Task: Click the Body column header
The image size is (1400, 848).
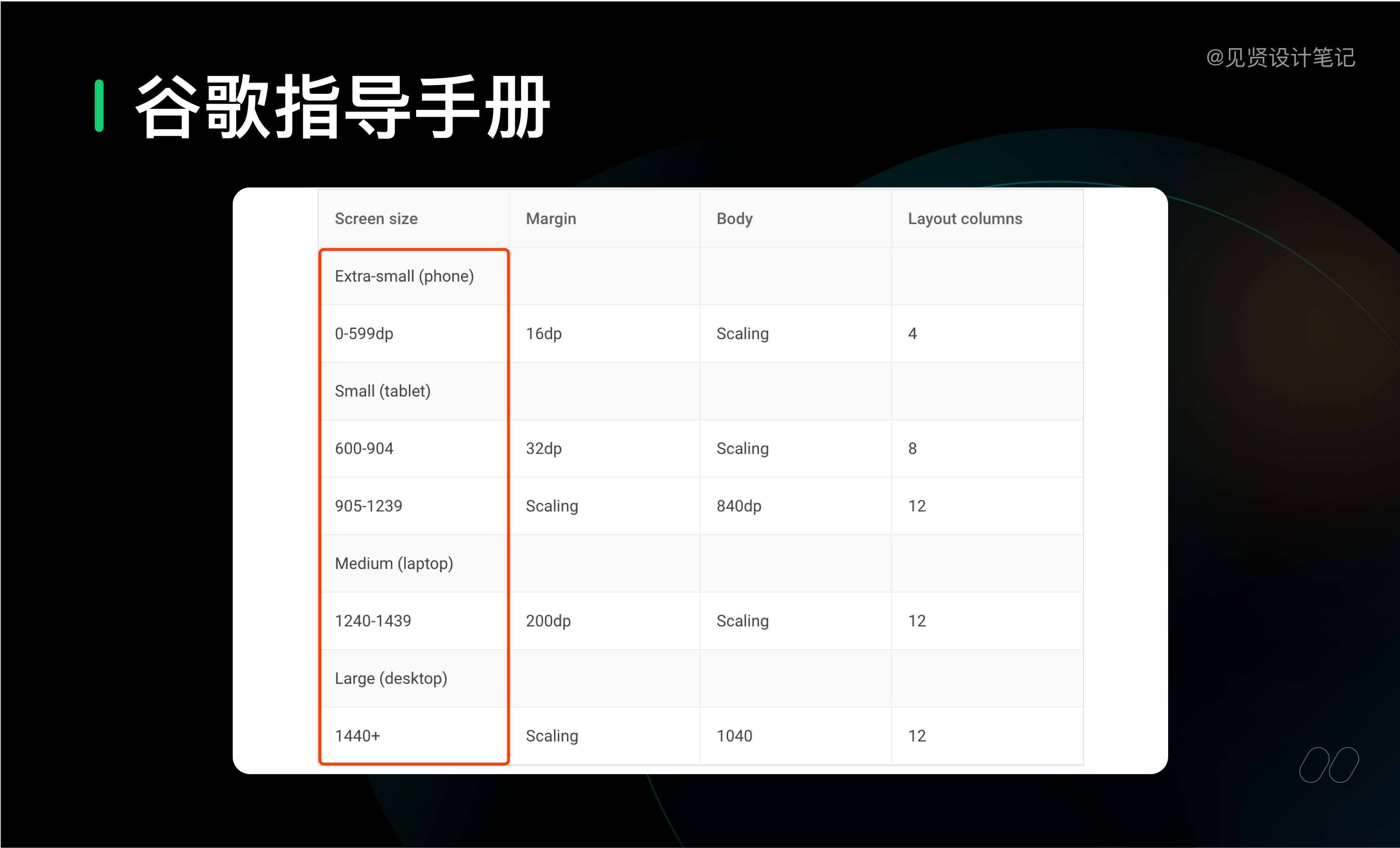Action: 734,219
